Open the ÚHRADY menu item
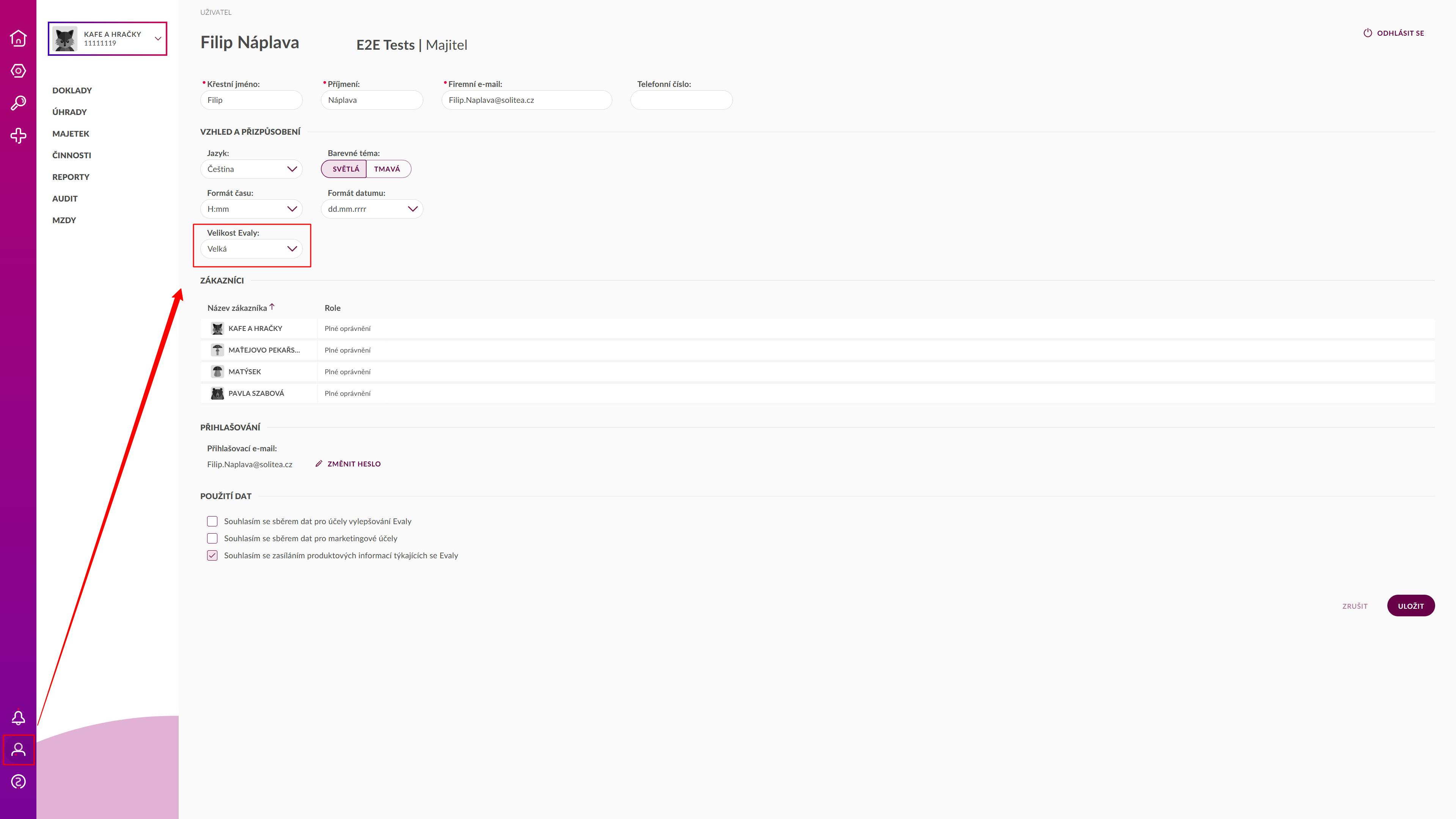 (x=69, y=112)
